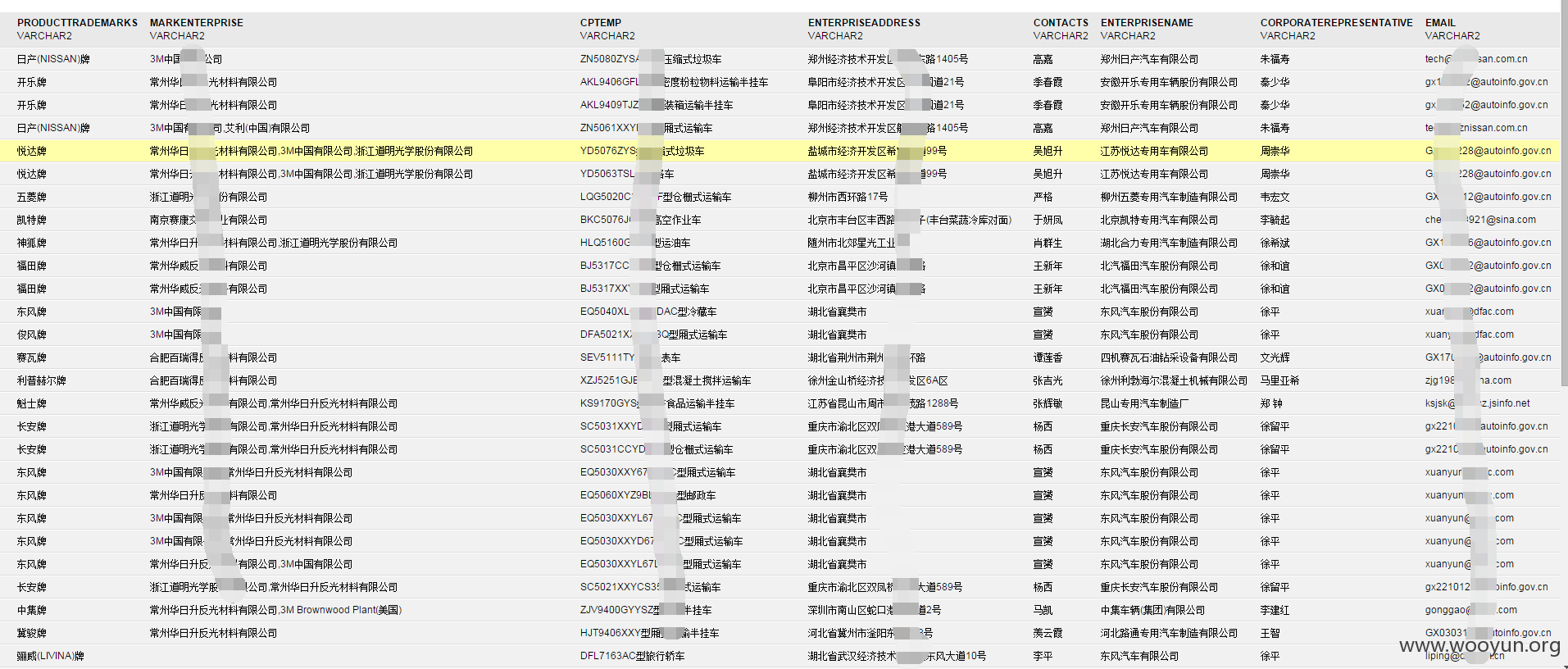The width and height of the screenshot is (1568, 669).
Task: Select the 冀骏牌 trademark cell
Action: (32, 633)
